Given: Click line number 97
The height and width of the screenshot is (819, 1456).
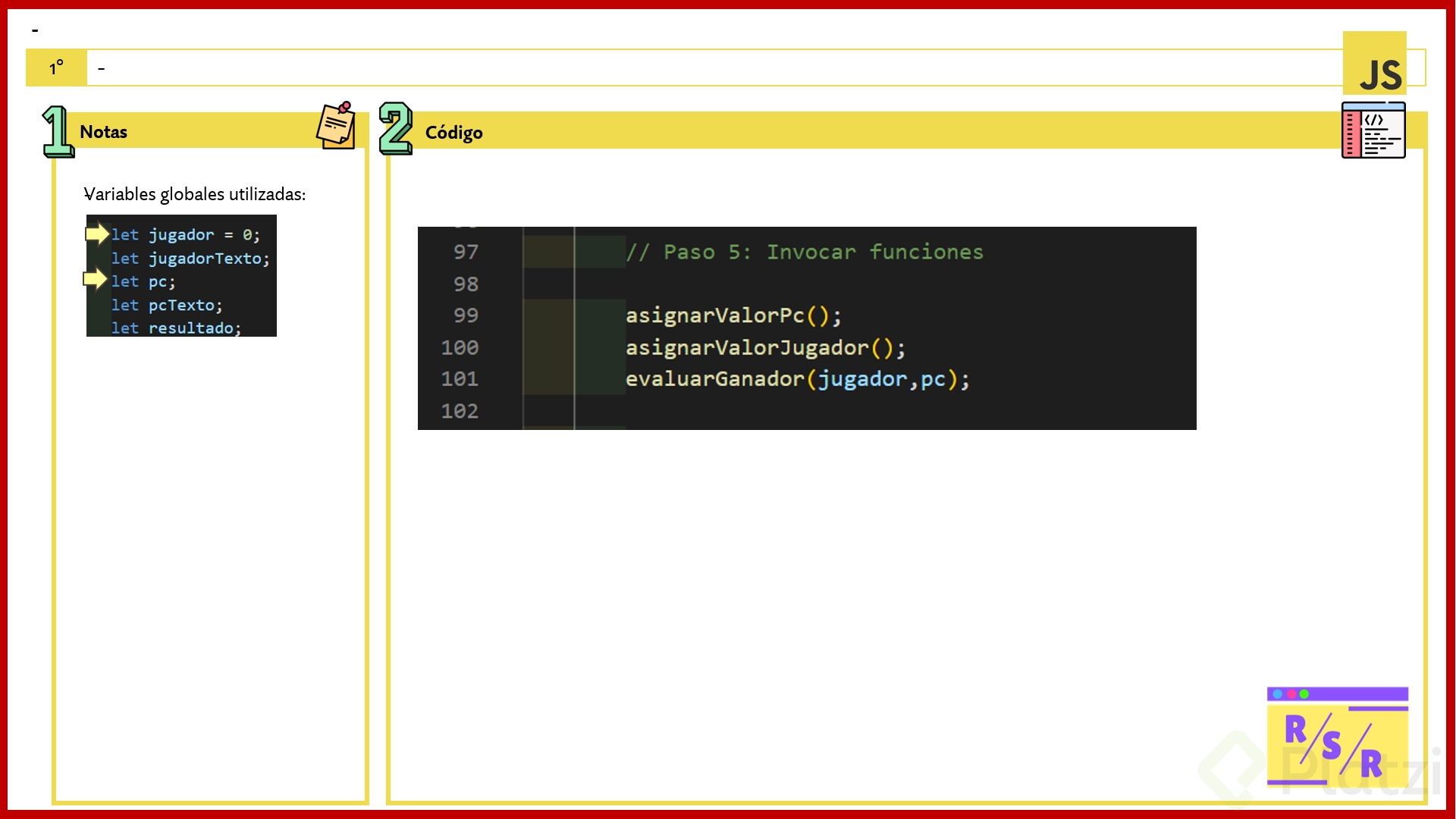Looking at the screenshot, I should click(466, 252).
